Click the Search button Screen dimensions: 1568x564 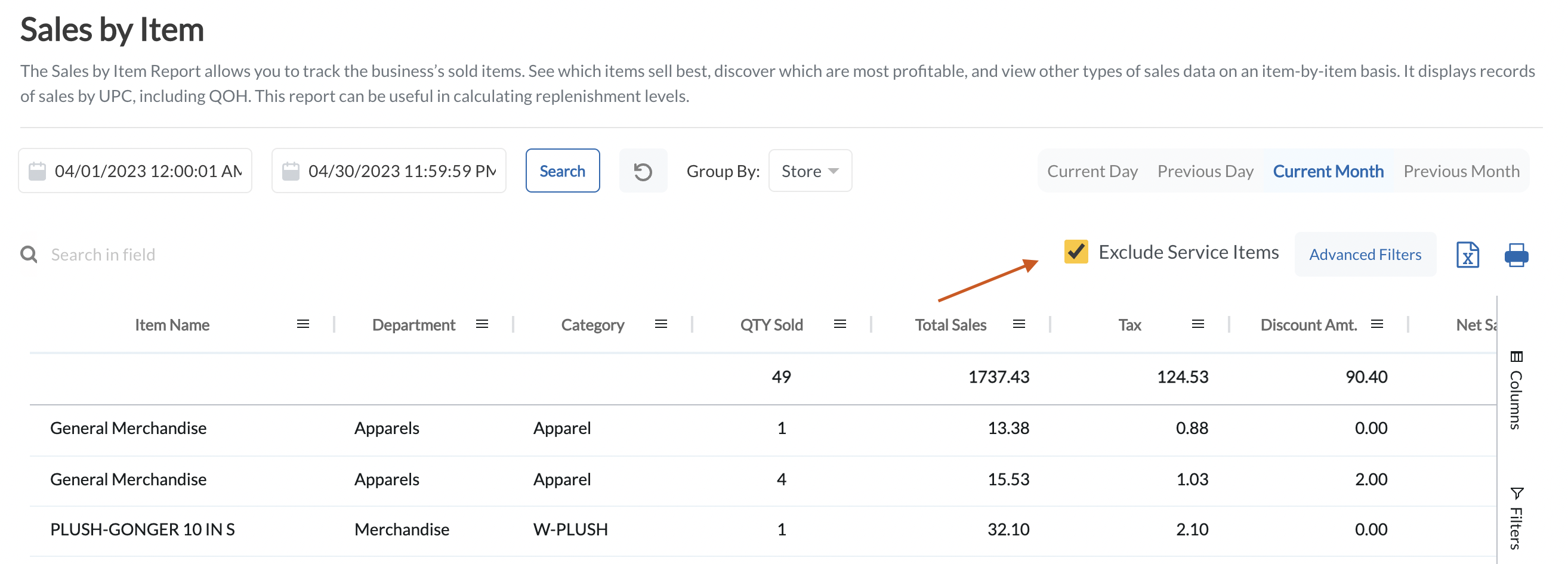point(562,171)
